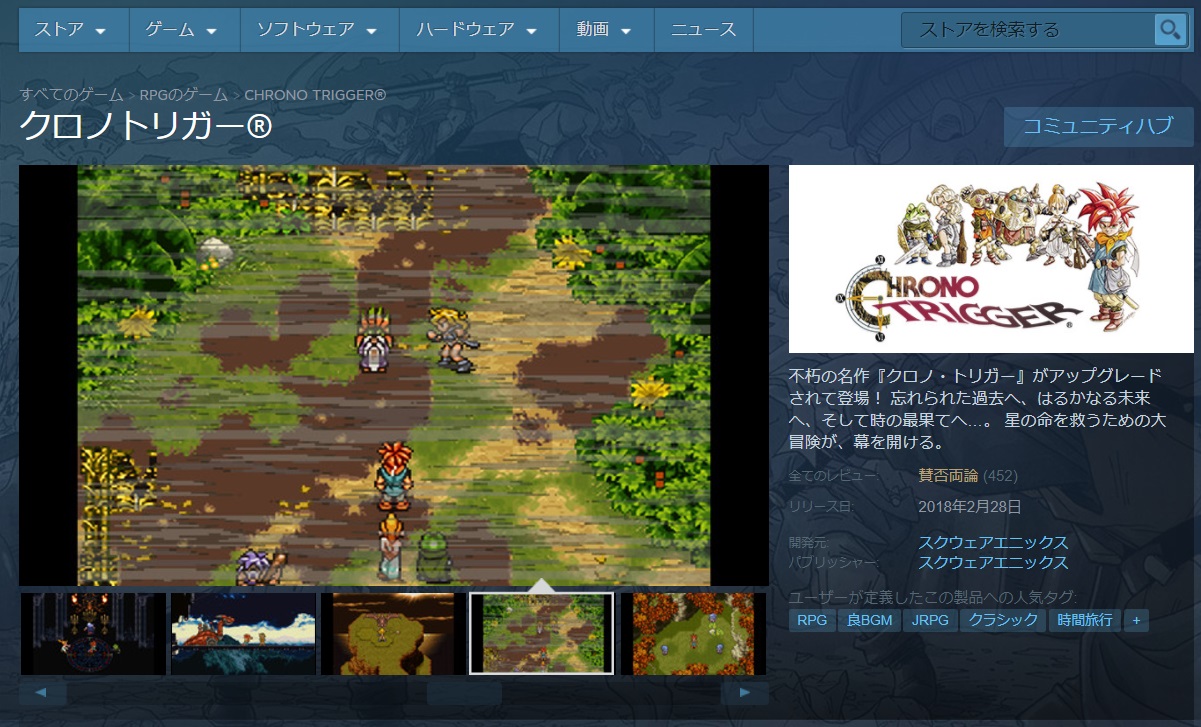The image size is (1201, 727).
Task: Expand the ゲーム dropdown menu
Action: tap(183, 30)
